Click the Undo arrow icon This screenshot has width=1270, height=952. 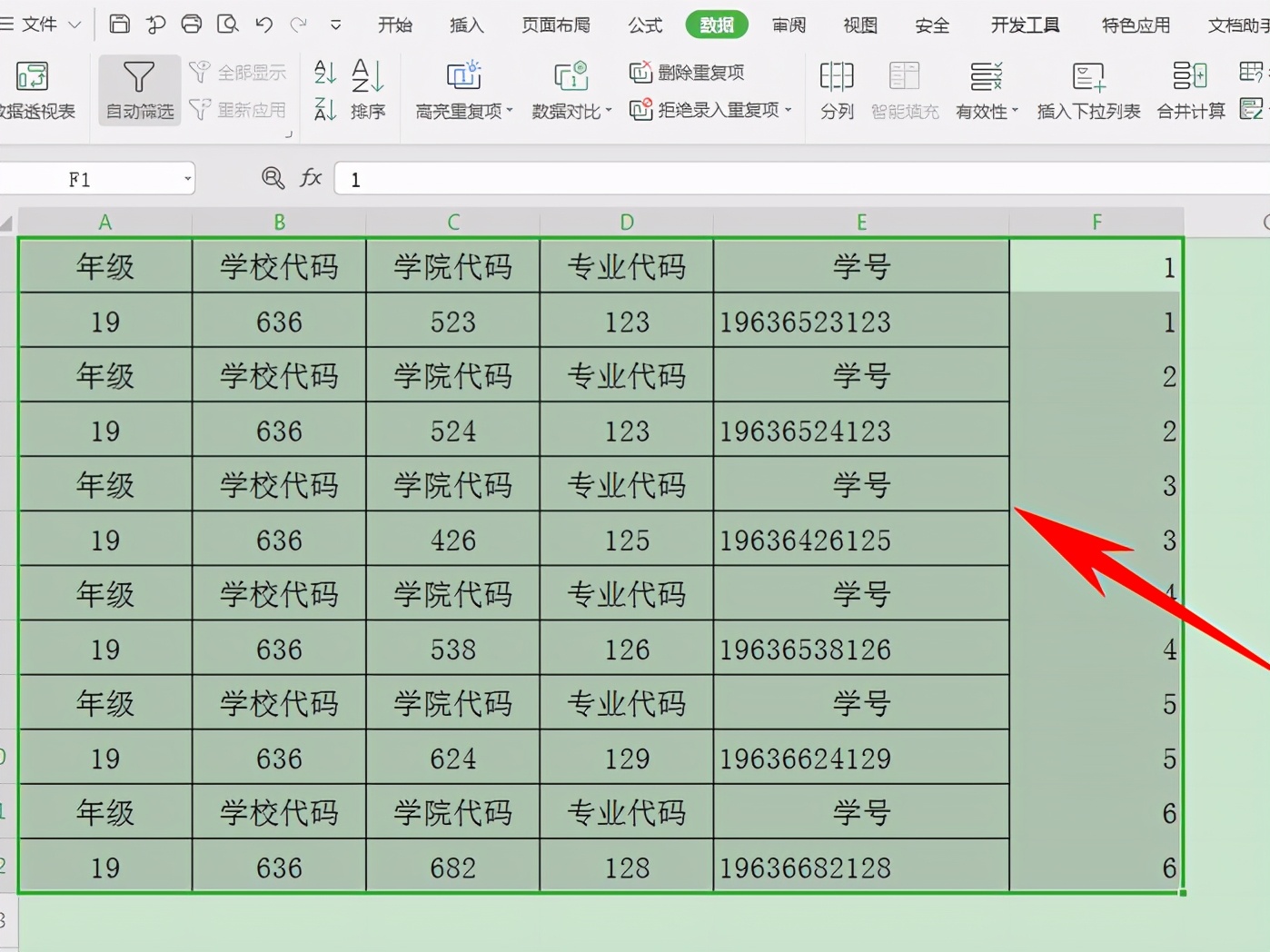263,25
